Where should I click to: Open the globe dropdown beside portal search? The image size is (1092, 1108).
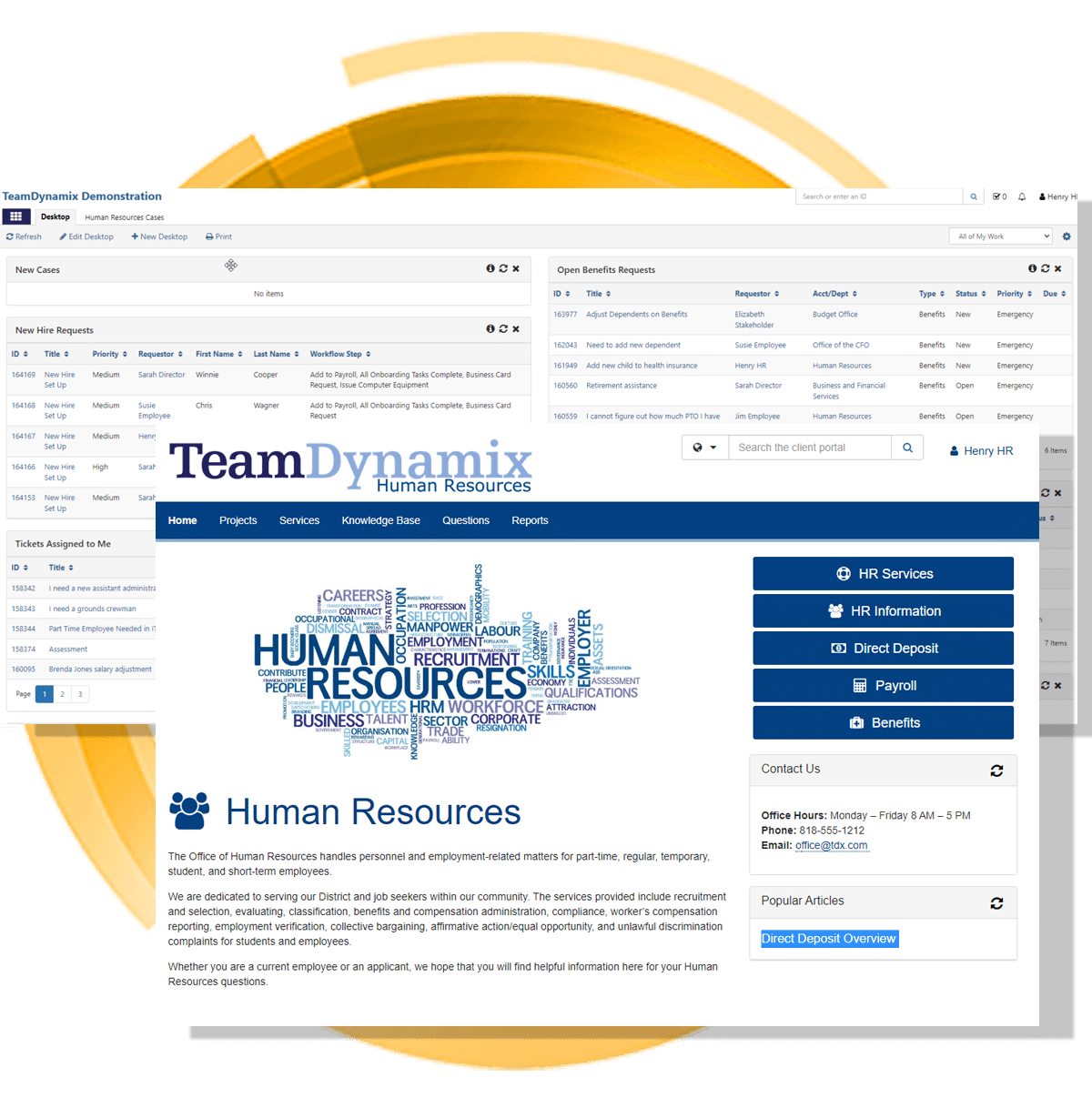tap(704, 448)
